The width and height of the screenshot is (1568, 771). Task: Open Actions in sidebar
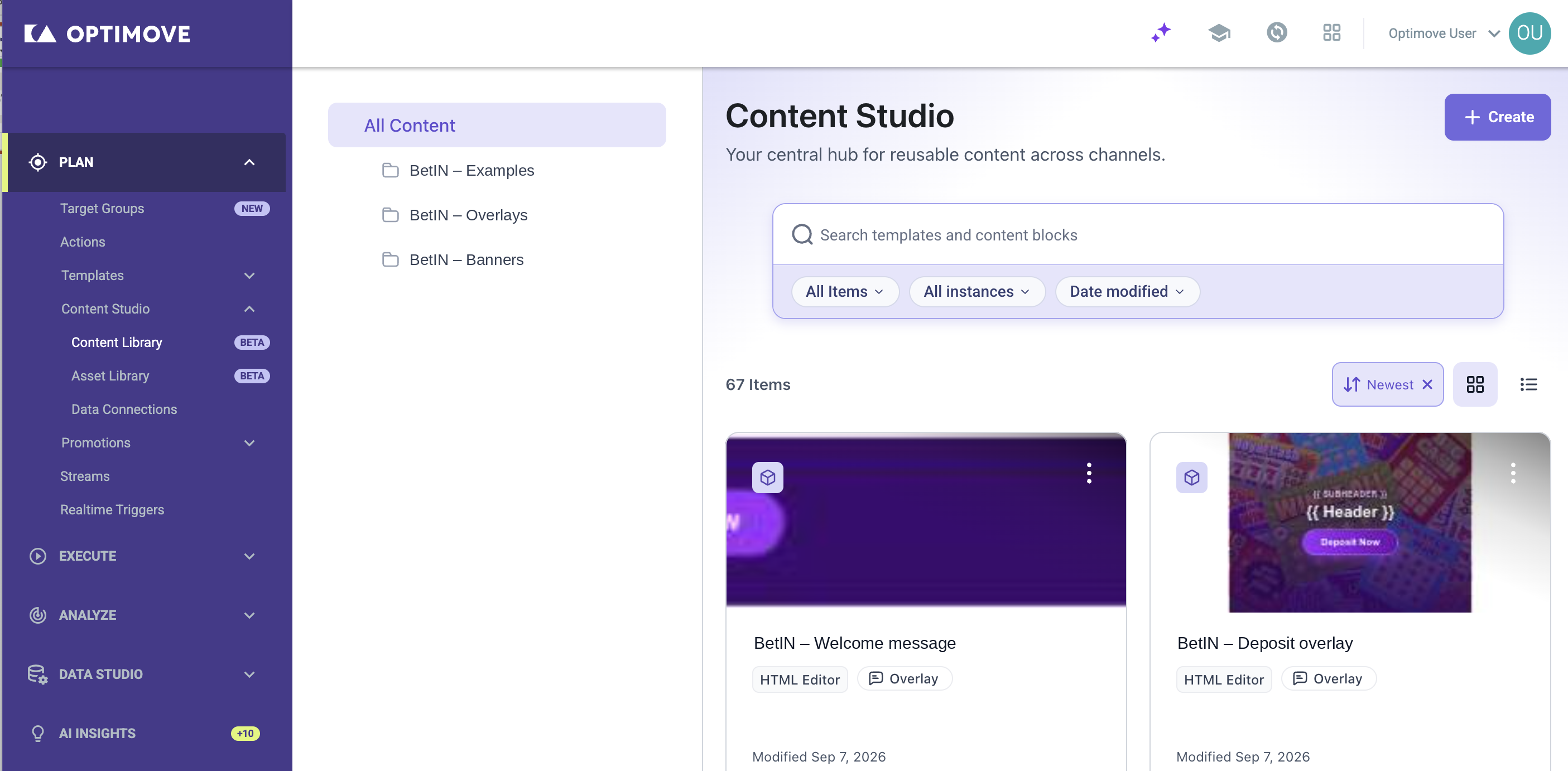click(x=83, y=242)
